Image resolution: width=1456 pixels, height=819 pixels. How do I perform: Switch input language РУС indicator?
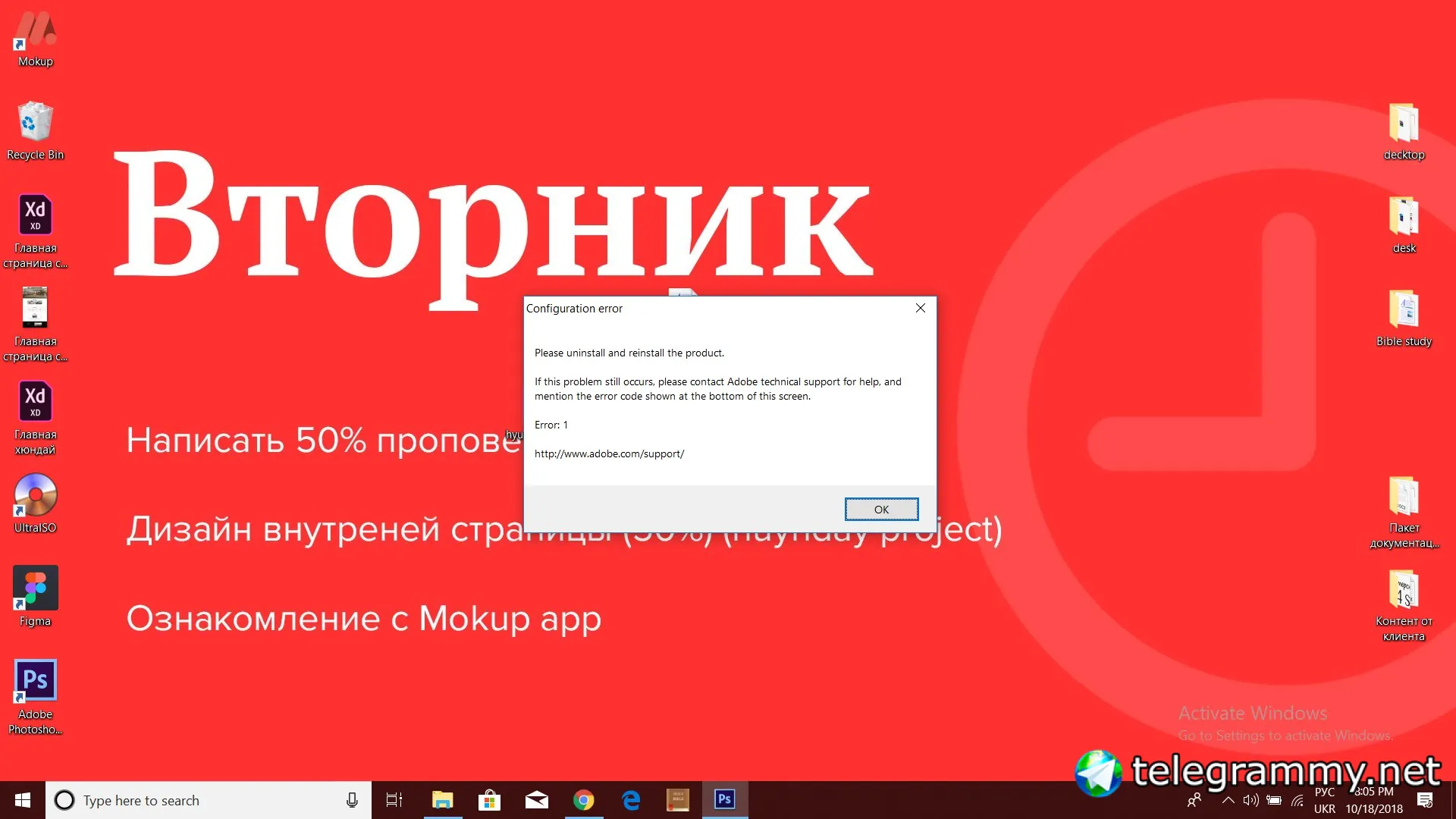1324,792
